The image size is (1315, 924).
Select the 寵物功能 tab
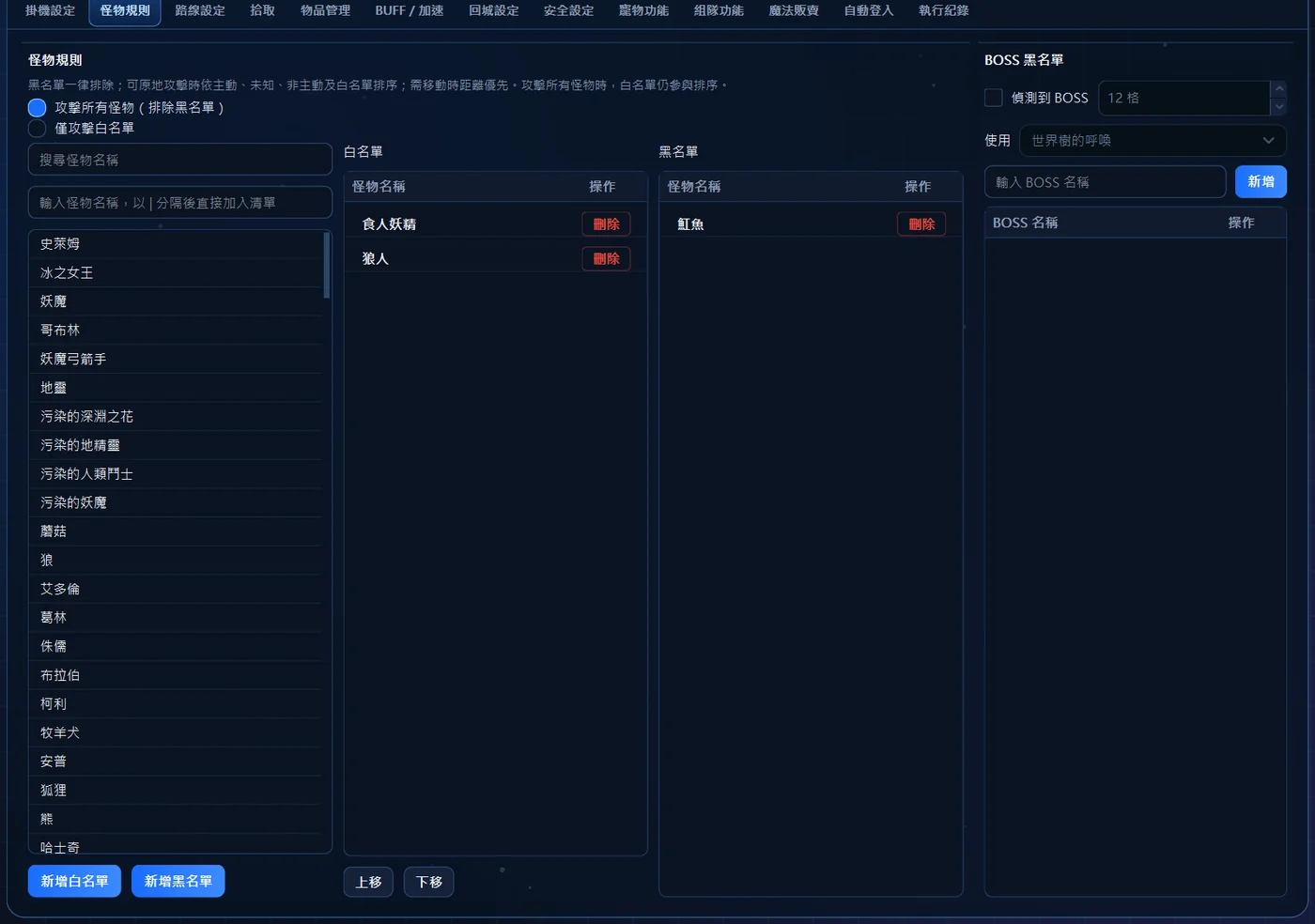click(x=644, y=11)
